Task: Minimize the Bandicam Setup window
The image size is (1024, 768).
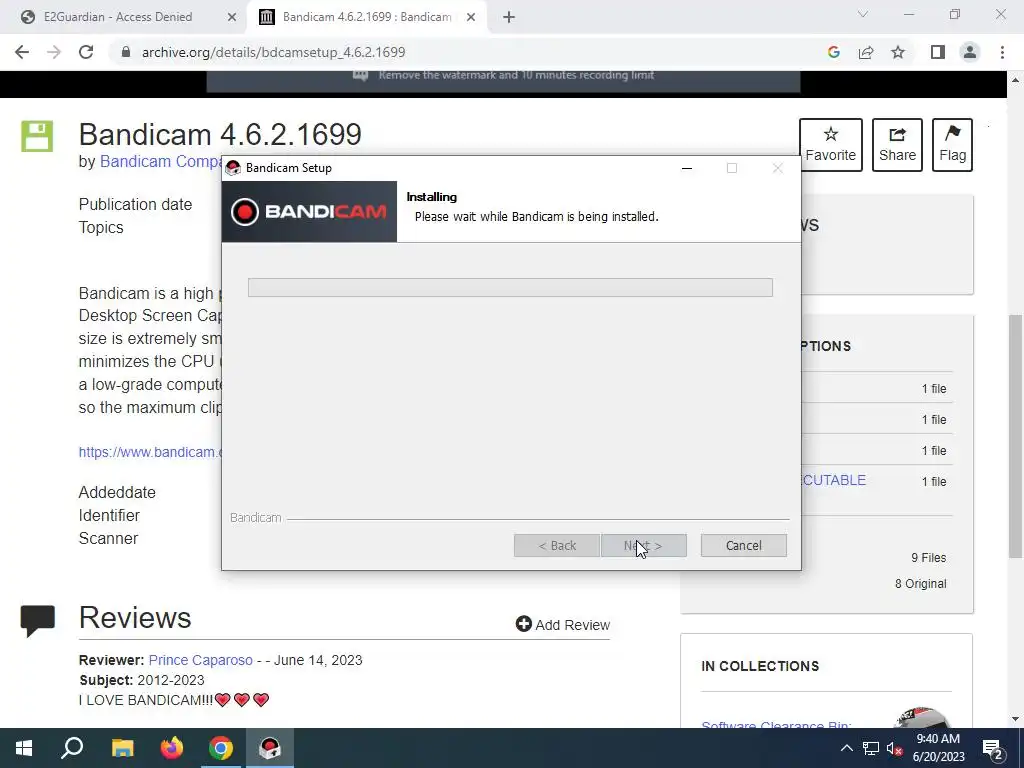Action: pyautogui.click(x=686, y=168)
